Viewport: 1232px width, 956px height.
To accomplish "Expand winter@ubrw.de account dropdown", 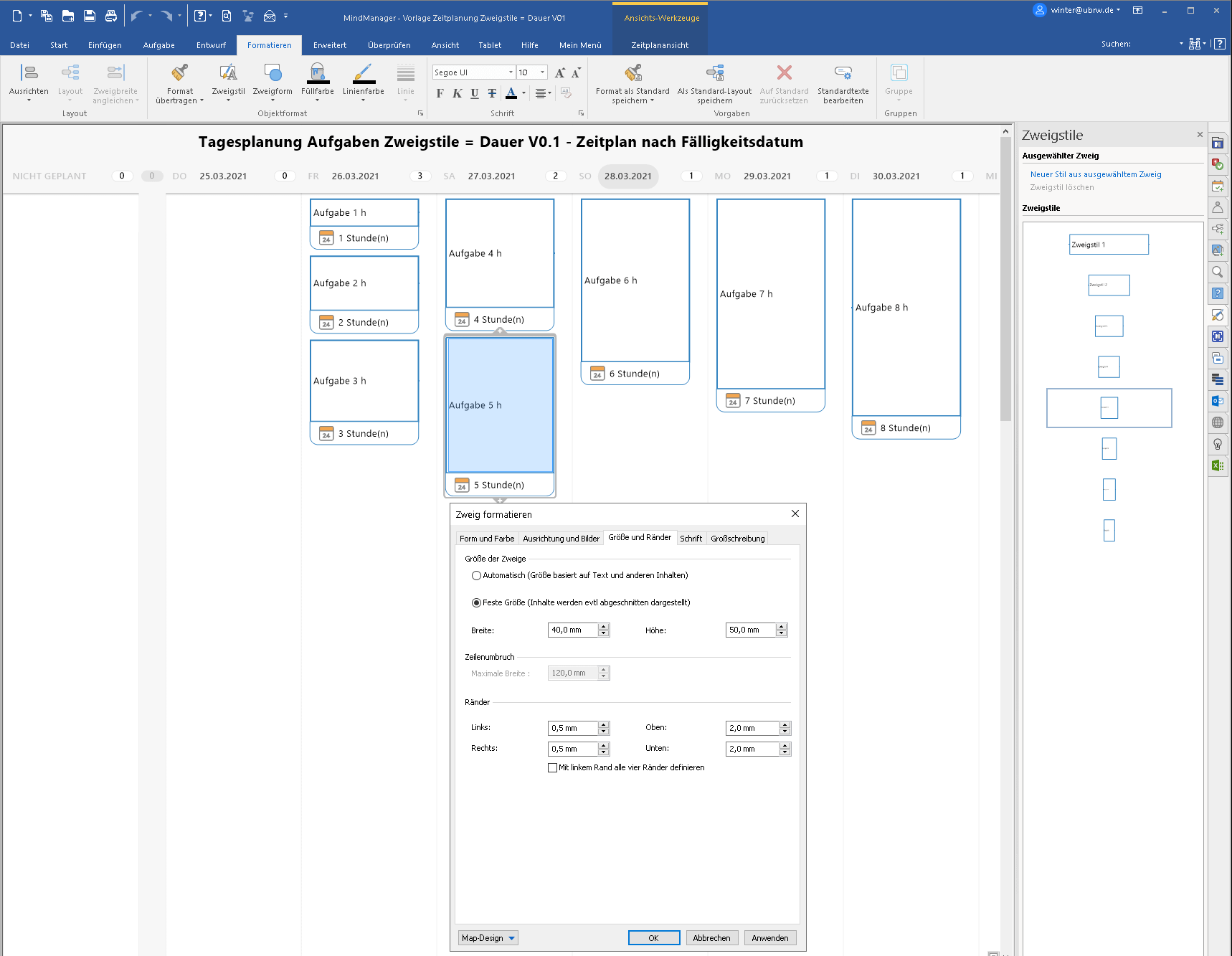I will (x=1118, y=10).
